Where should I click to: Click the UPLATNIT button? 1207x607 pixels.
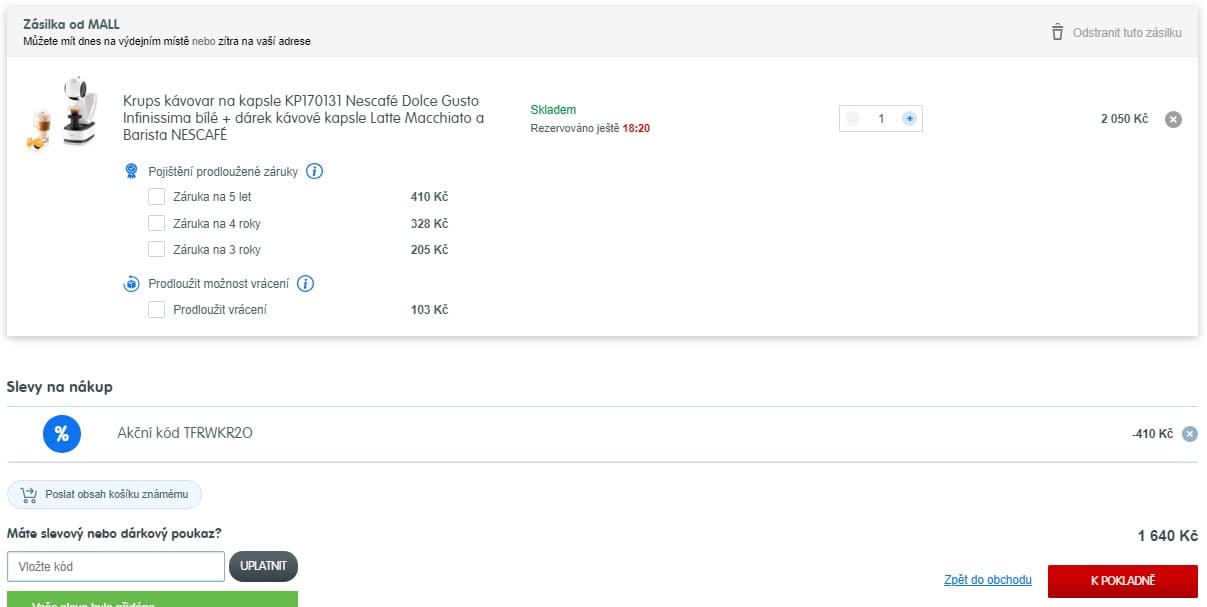pyautogui.click(x=263, y=566)
